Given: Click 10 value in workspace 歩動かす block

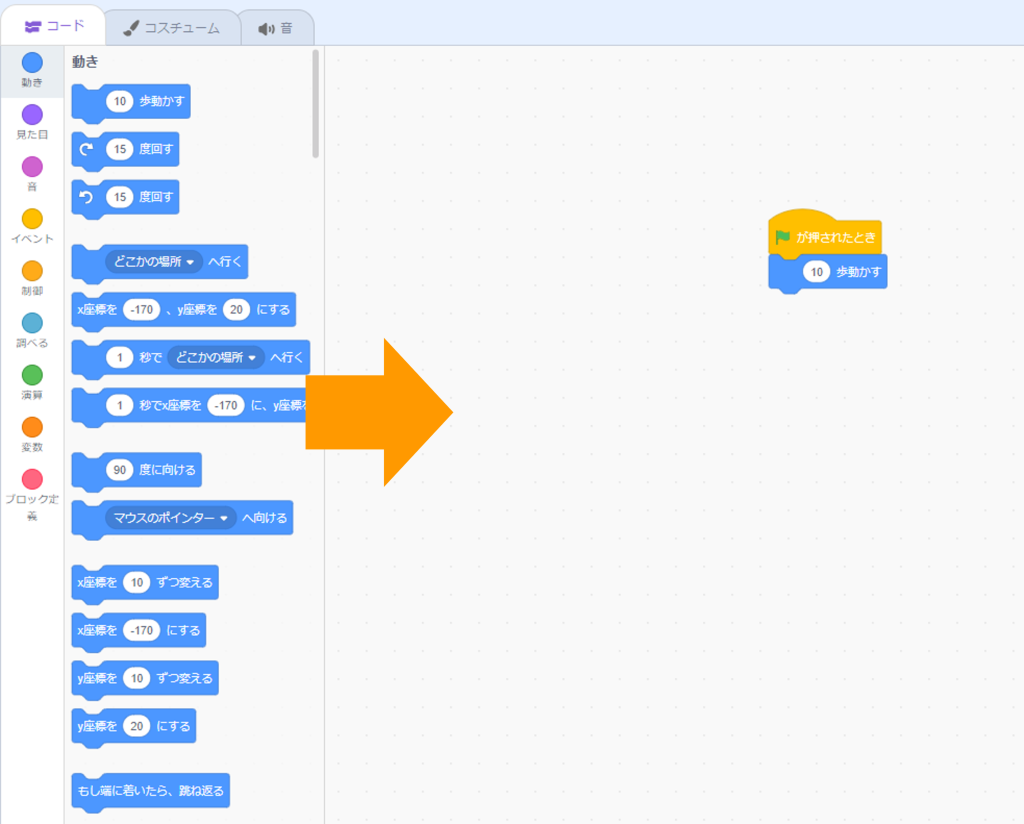Looking at the screenshot, I should tap(817, 272).
